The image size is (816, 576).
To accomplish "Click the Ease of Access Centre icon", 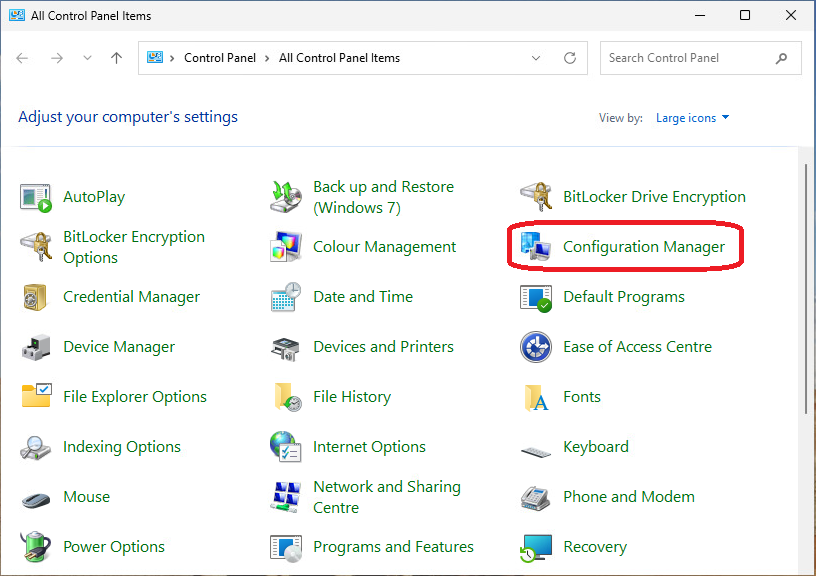I will (536, 347).
